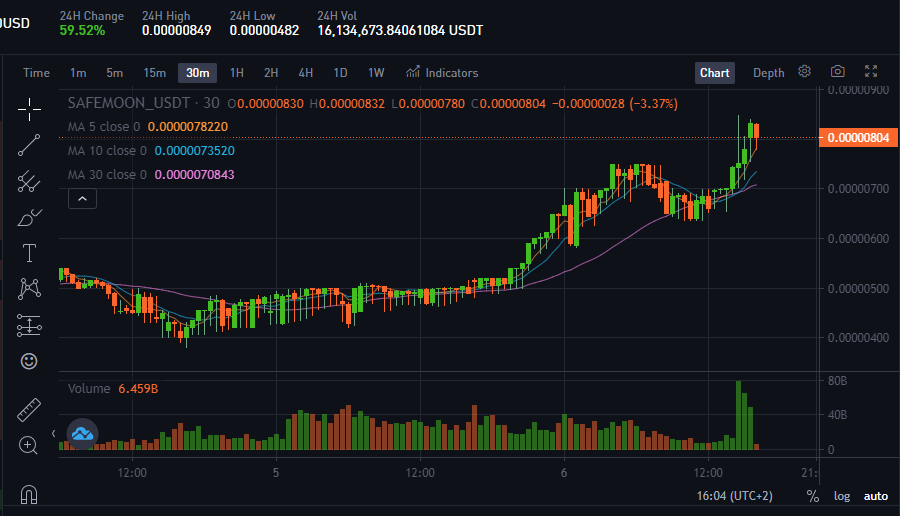The width and height of the screenshot is (900, 516).
Task: Click the 24H Vol amount in USDT
Action: [400, 30]
